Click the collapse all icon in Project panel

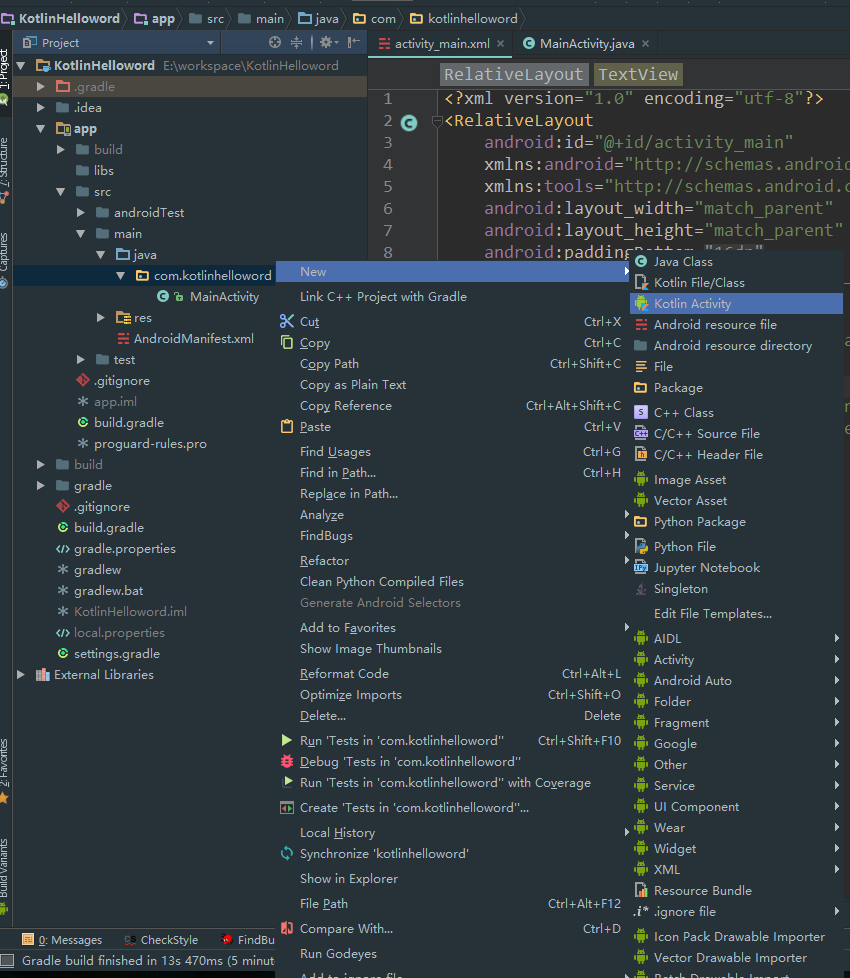pyautogui.click(x=296, y=42)
